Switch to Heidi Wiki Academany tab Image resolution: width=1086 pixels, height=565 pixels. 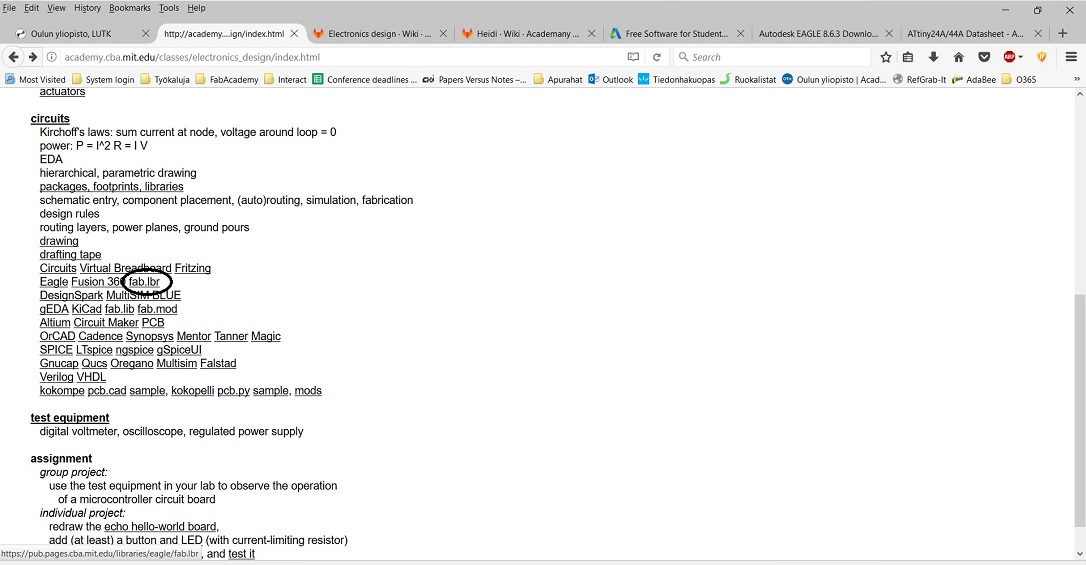tap(528, 33)
